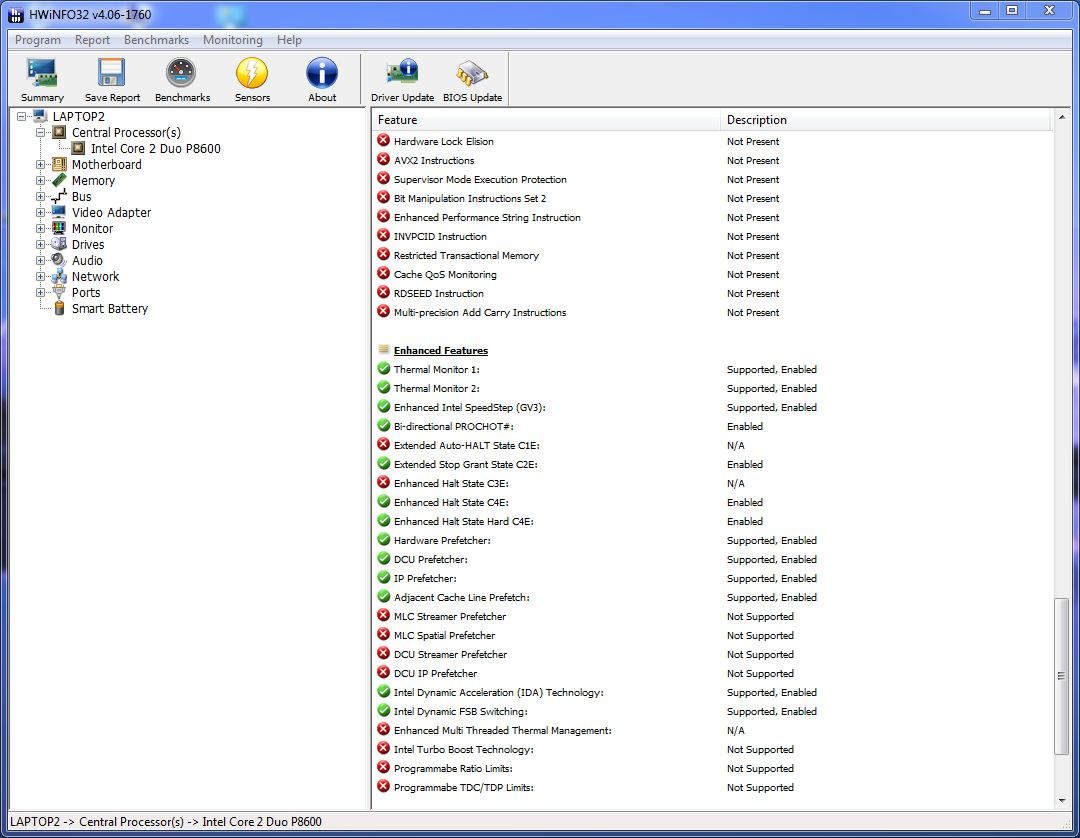Select the Intel Turbo Boost Technology row

pos(463,750)
